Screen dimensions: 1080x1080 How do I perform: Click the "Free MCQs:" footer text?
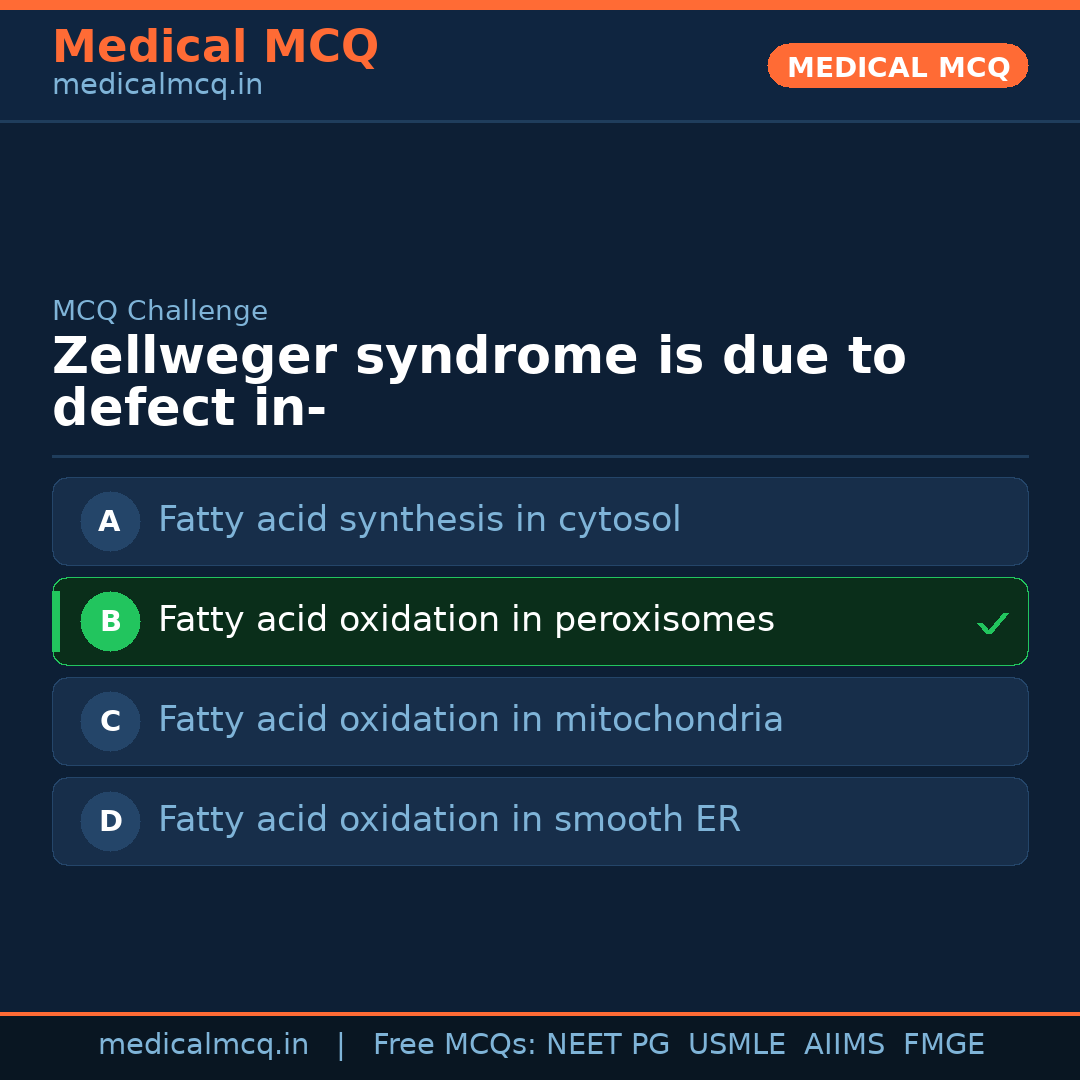coord(454,1045)
